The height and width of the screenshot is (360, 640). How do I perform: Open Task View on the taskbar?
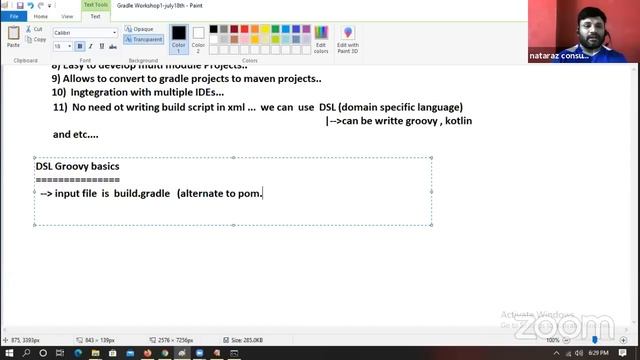[60, 353]
